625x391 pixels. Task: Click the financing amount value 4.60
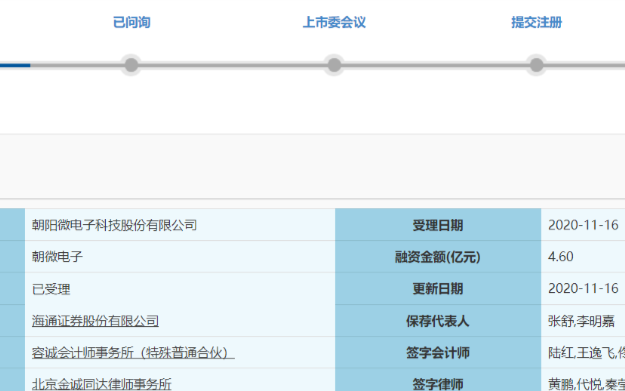point(560,257)
